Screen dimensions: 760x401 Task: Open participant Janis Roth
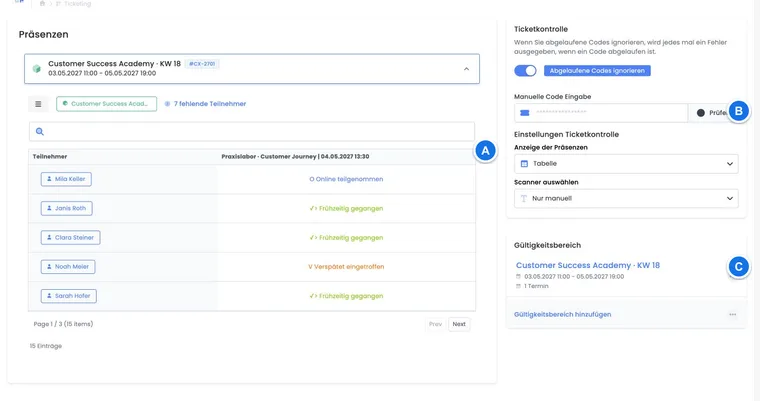[66, 208]
